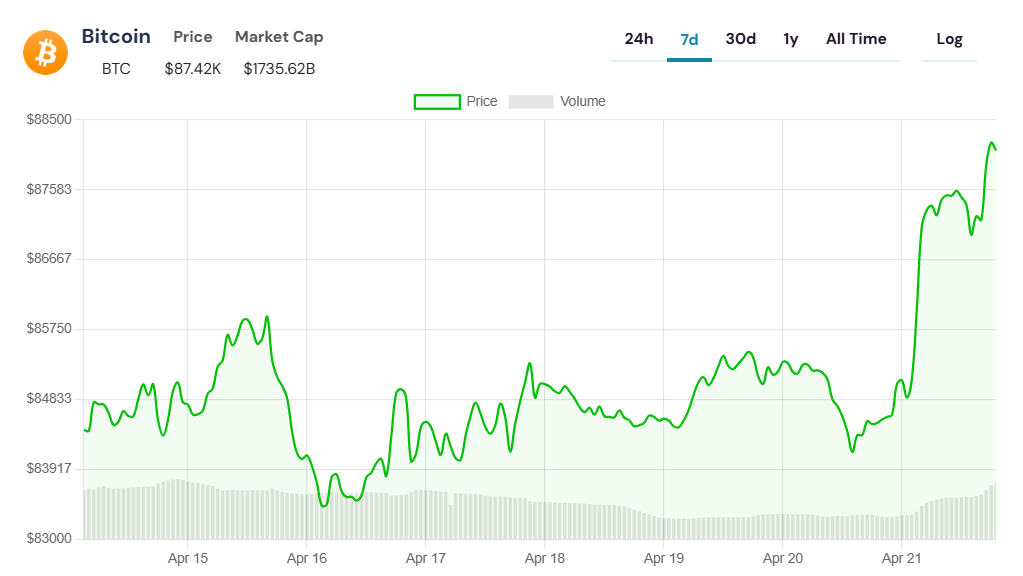Toggle the Volume series gray legend box

[x=531, y=102]
